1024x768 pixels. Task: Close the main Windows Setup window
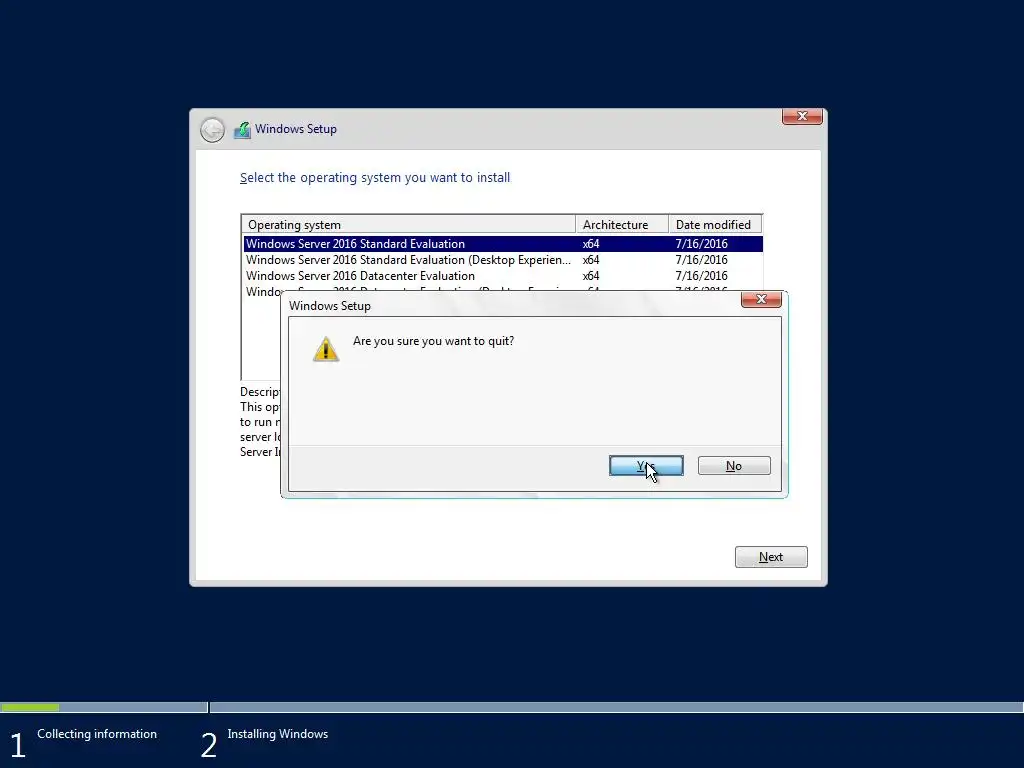[x=802, y=116]
